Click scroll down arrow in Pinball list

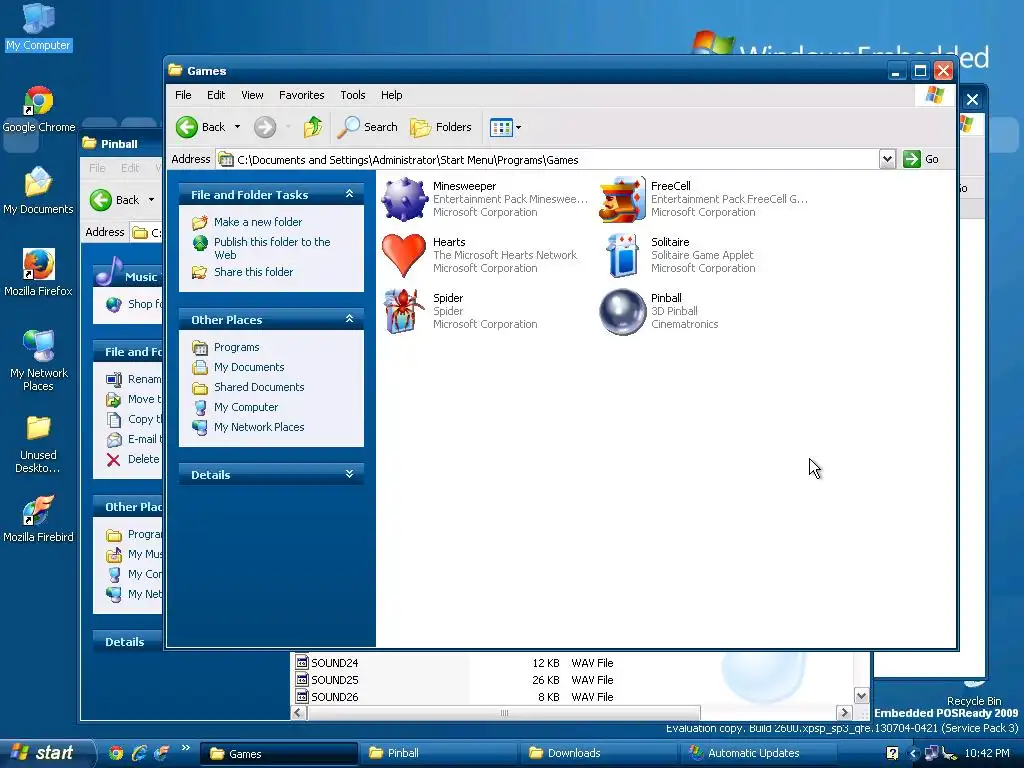861,696
